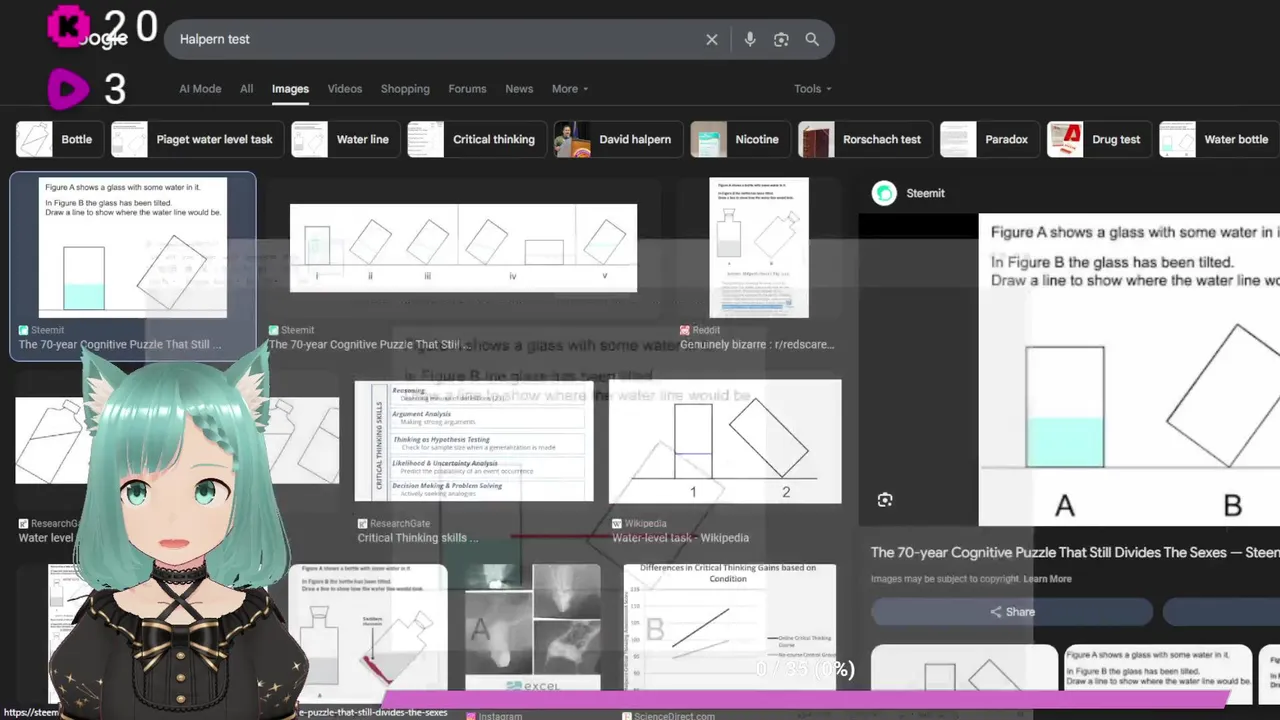Open the Differences in Critical Thinking Gains graph

730,626
